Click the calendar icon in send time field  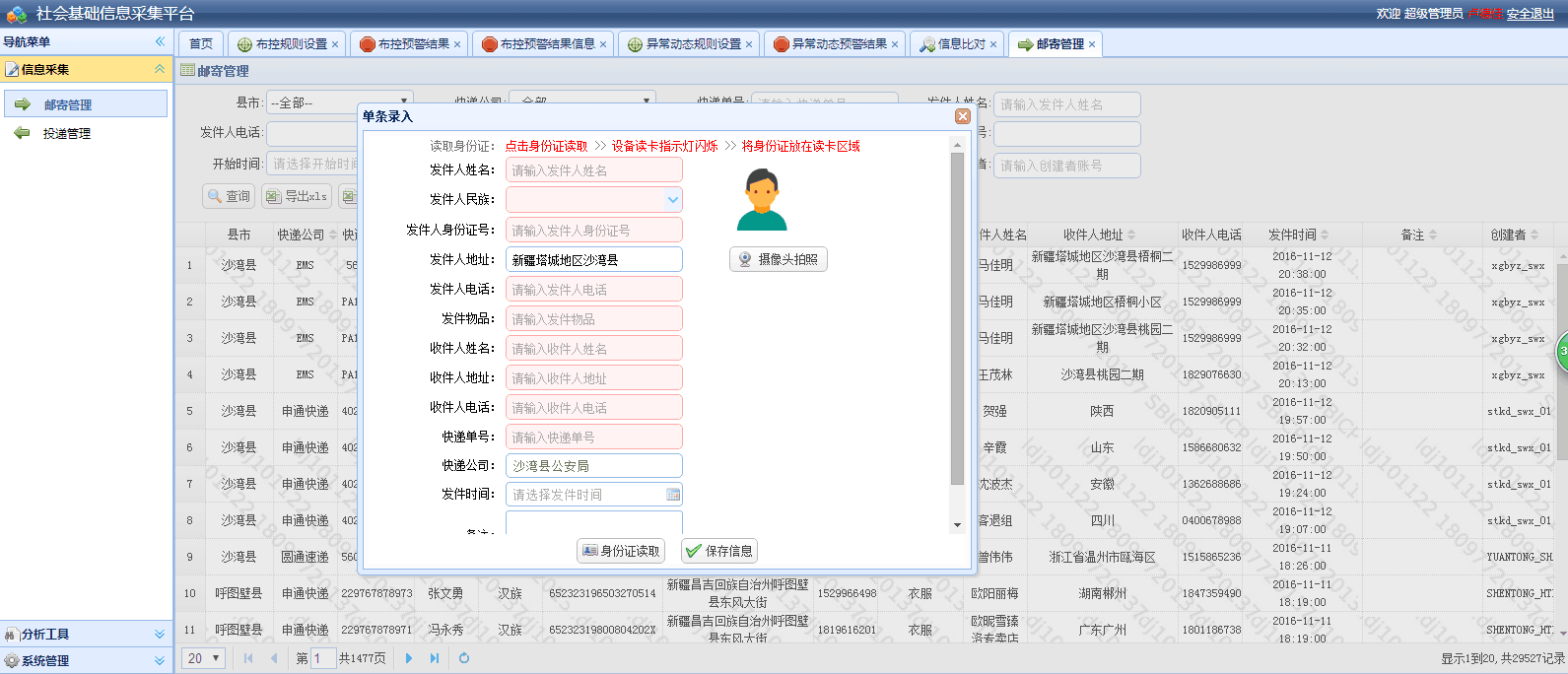(x=673, y=495)
